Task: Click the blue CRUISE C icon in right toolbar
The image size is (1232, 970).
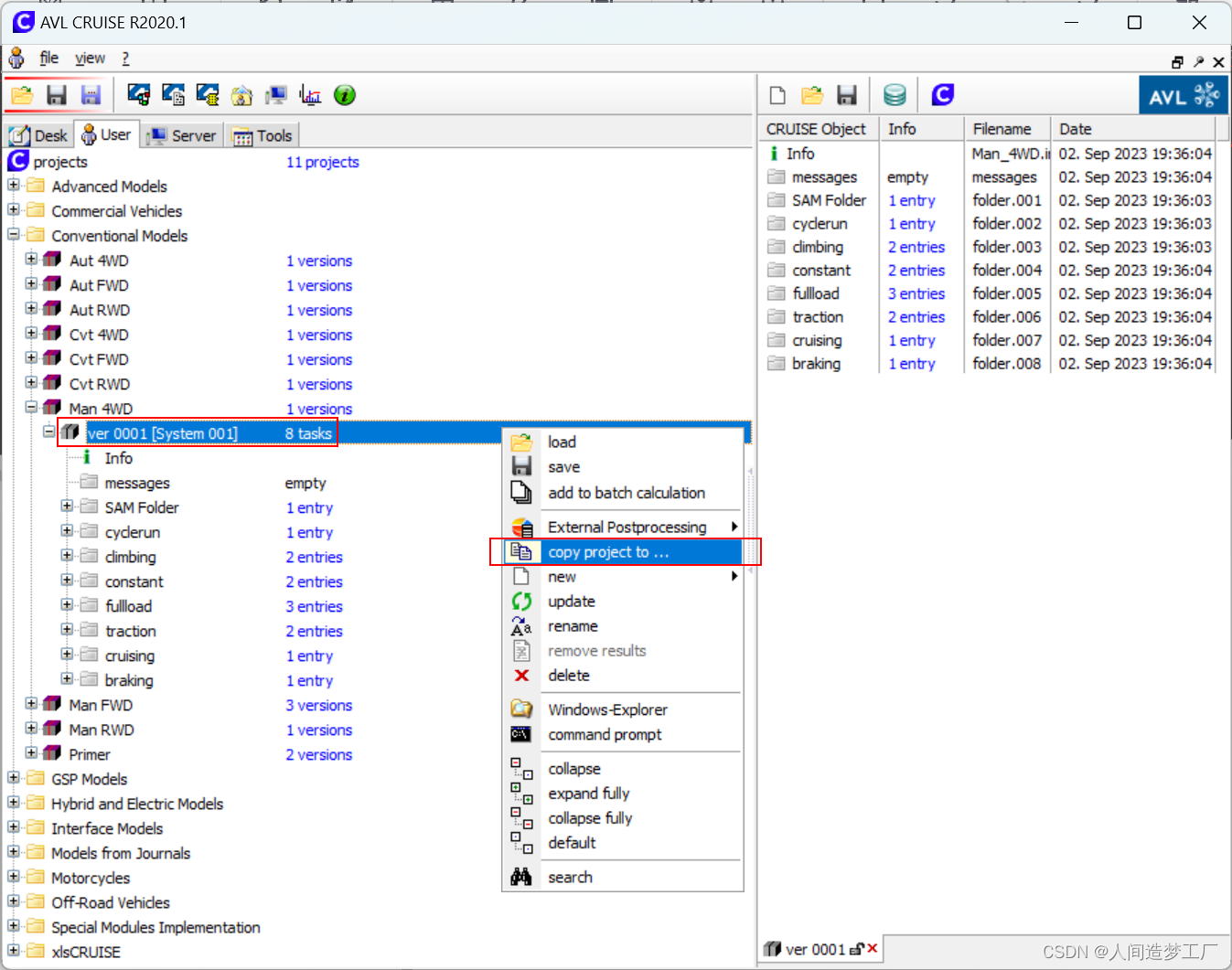Action: click(943, 95)
